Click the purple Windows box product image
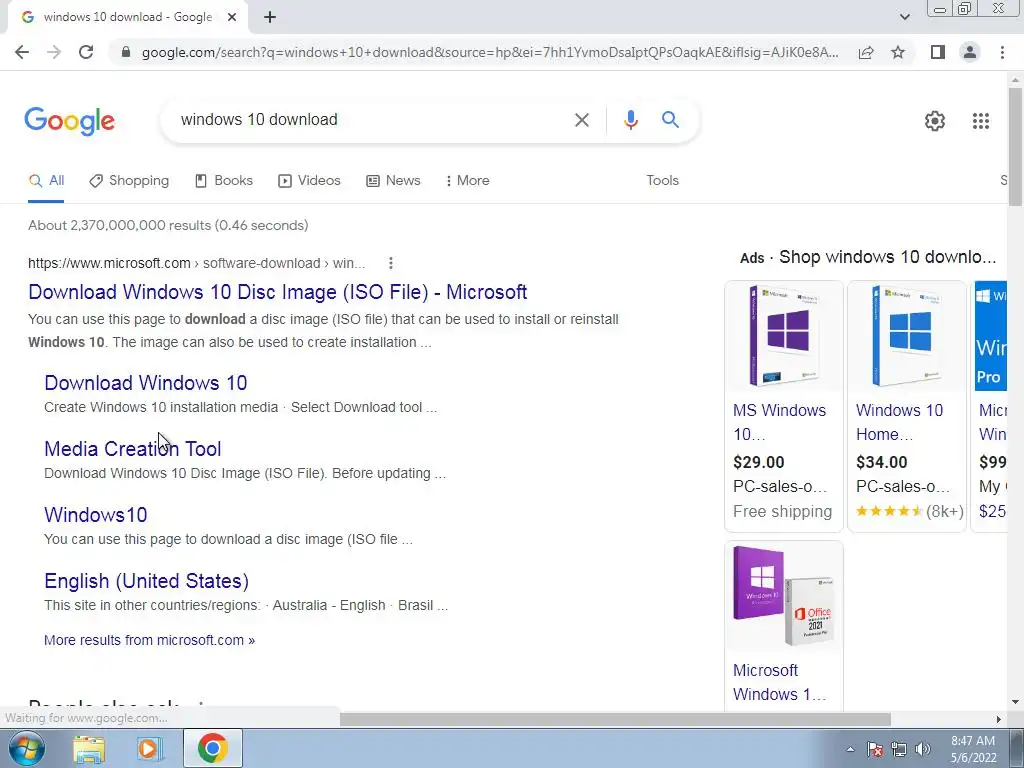 784,336
